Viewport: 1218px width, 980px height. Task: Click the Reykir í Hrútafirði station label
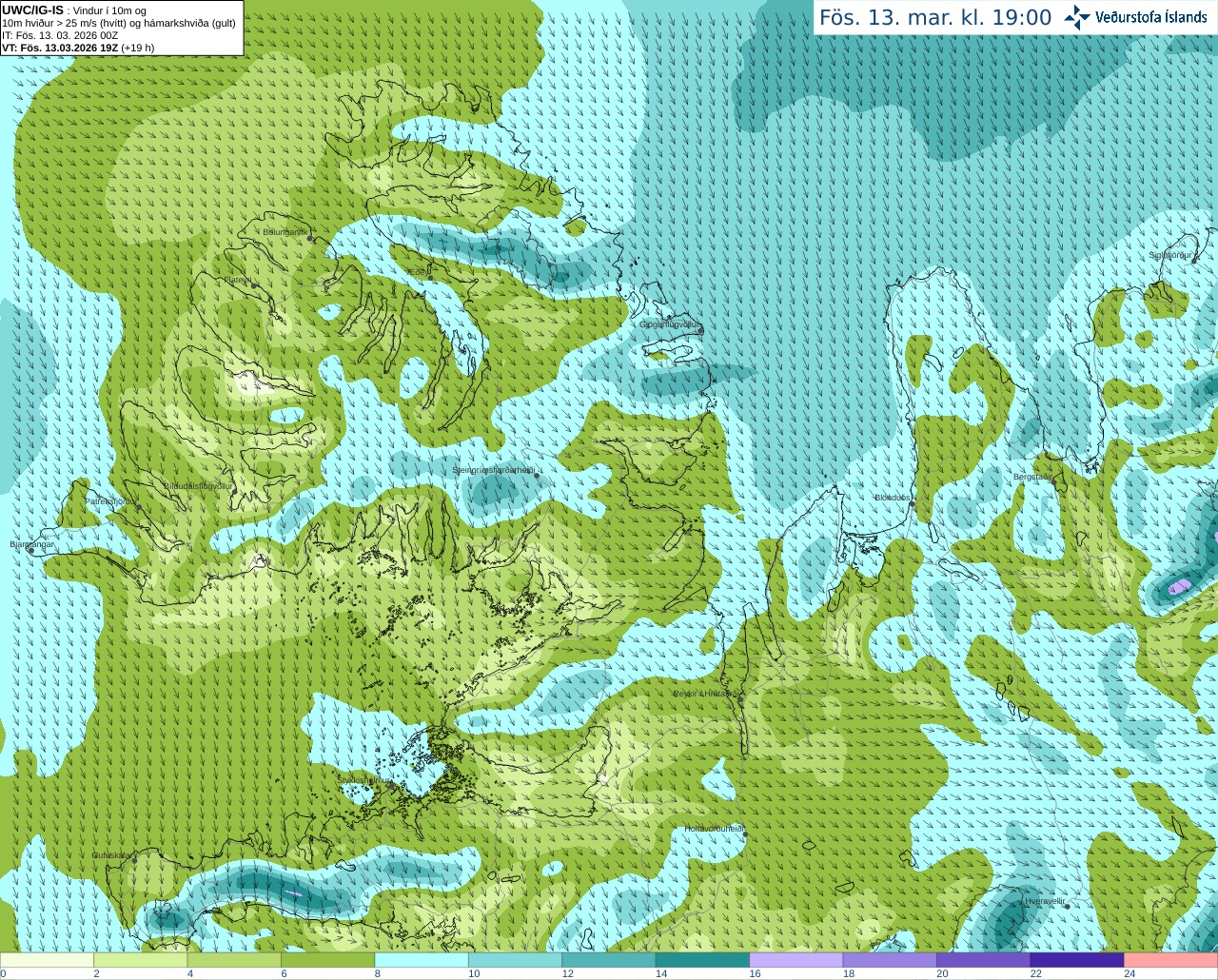(x=705, y=694)
